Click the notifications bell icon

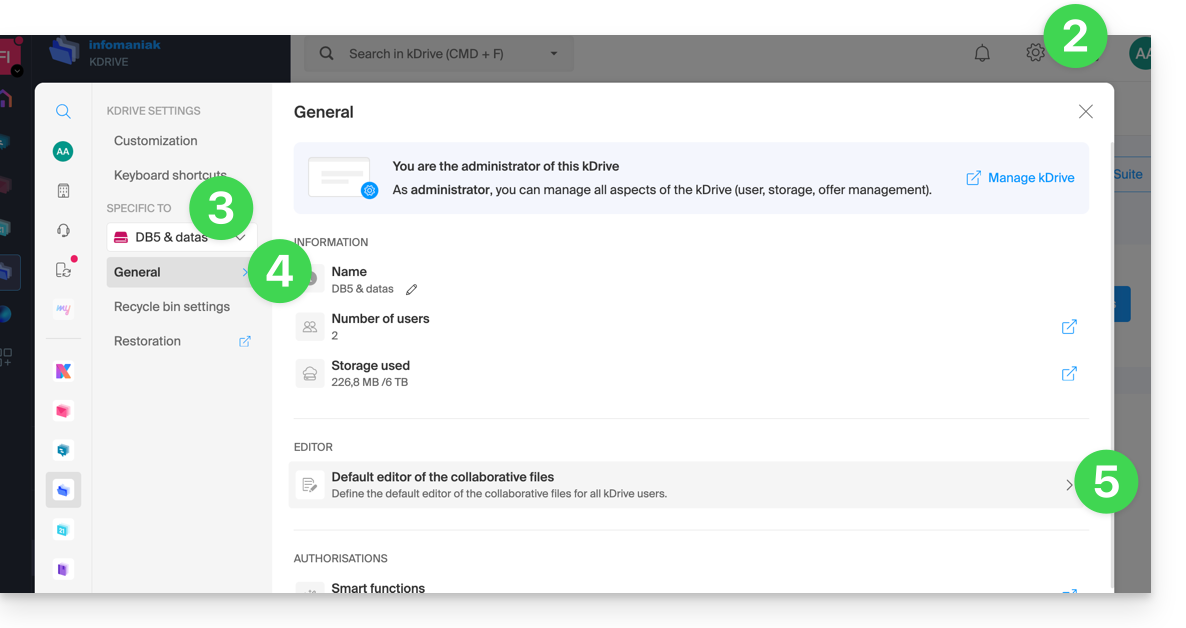tap(982, 54)
